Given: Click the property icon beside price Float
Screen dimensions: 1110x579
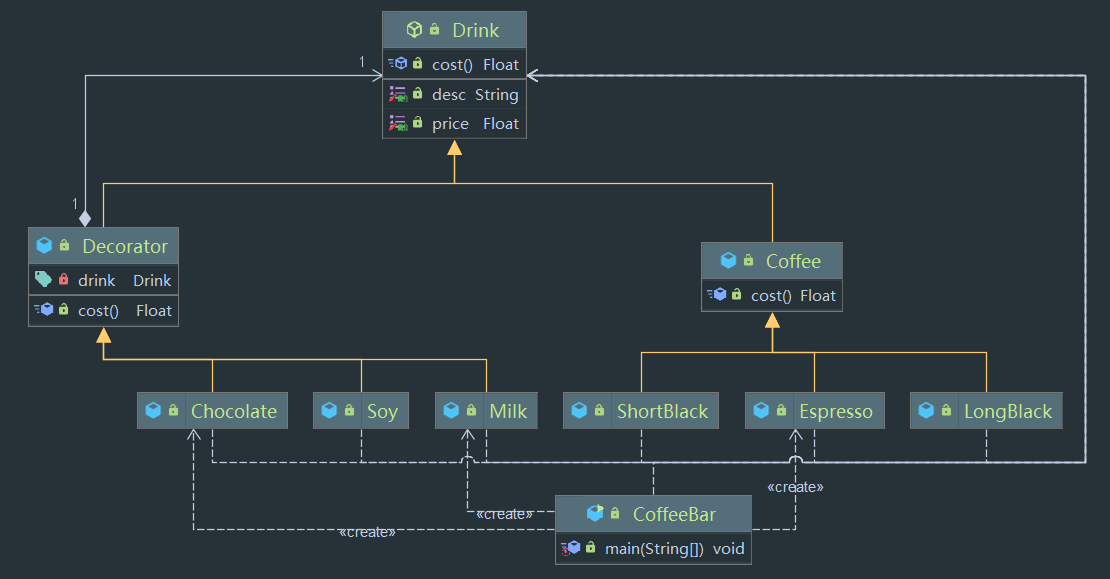Looking at the screenshot, I should [x=398, y=123].
